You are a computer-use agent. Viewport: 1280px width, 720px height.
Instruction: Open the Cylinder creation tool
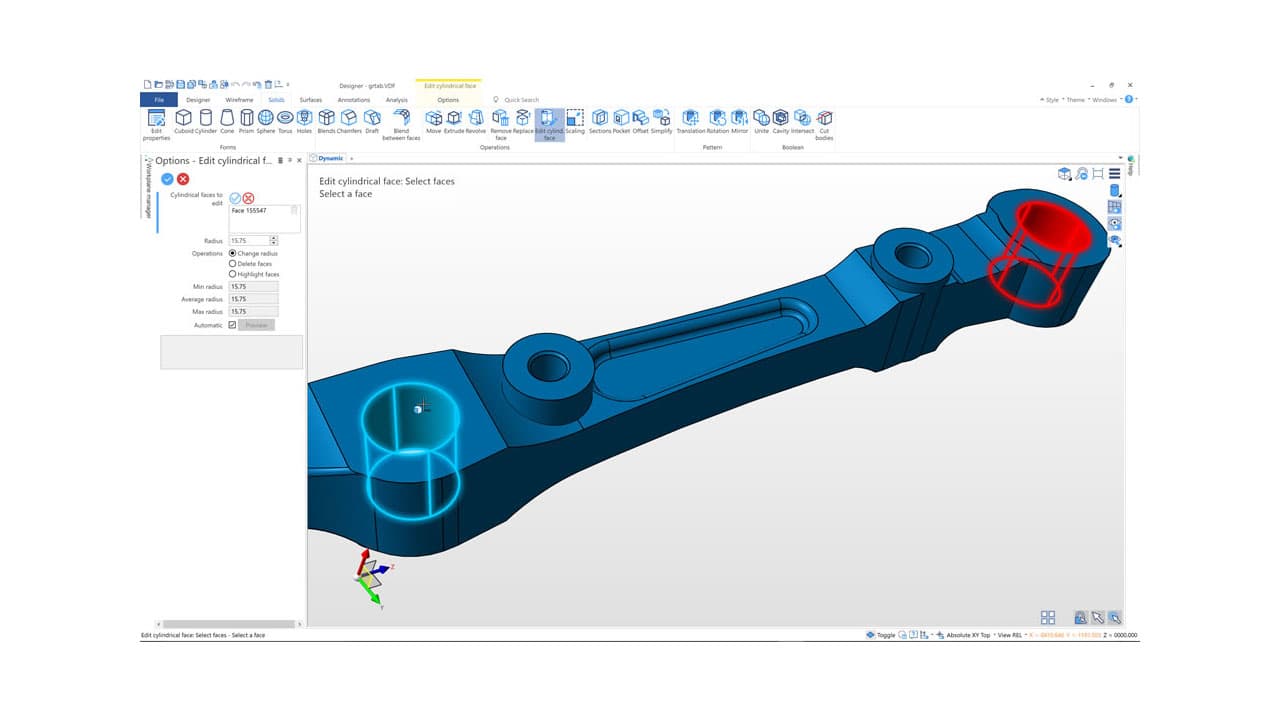click(x=205, y=117)
